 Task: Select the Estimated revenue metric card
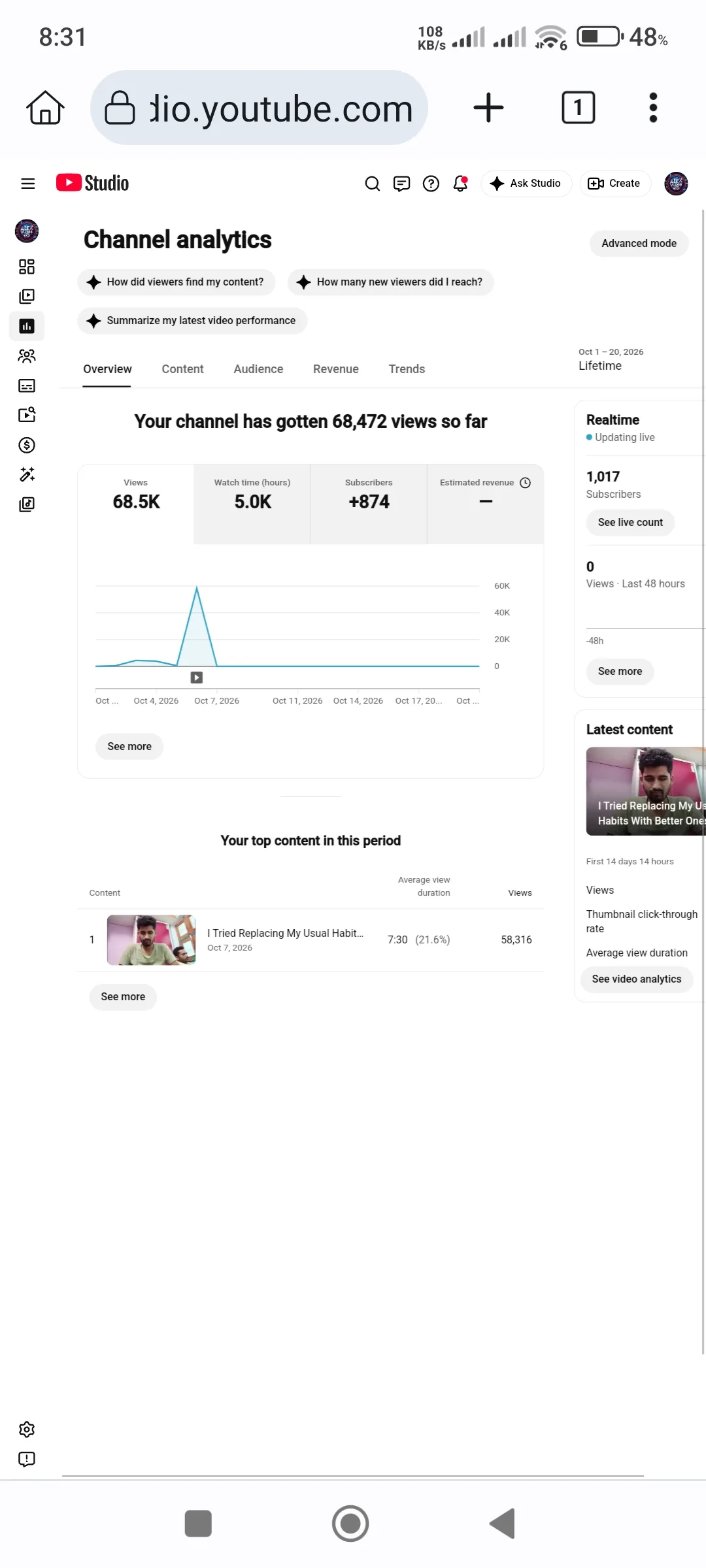[486, 504]
